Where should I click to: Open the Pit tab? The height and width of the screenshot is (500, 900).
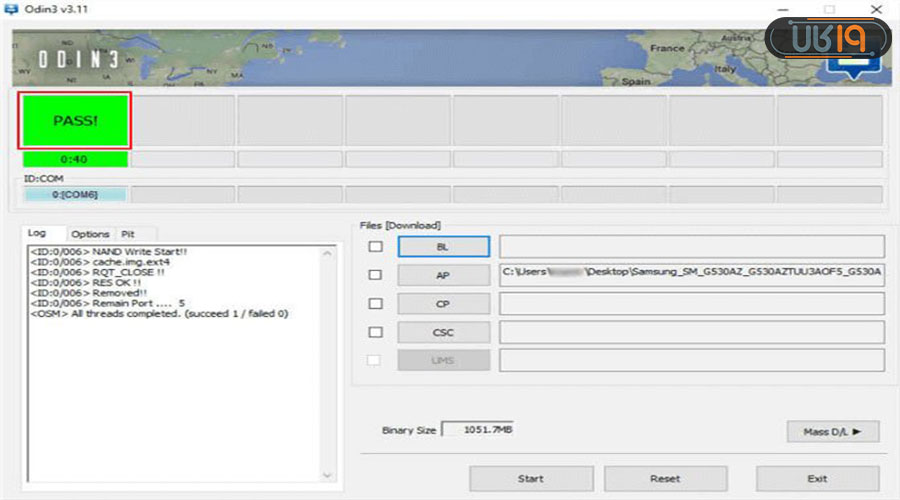[128, 234]
